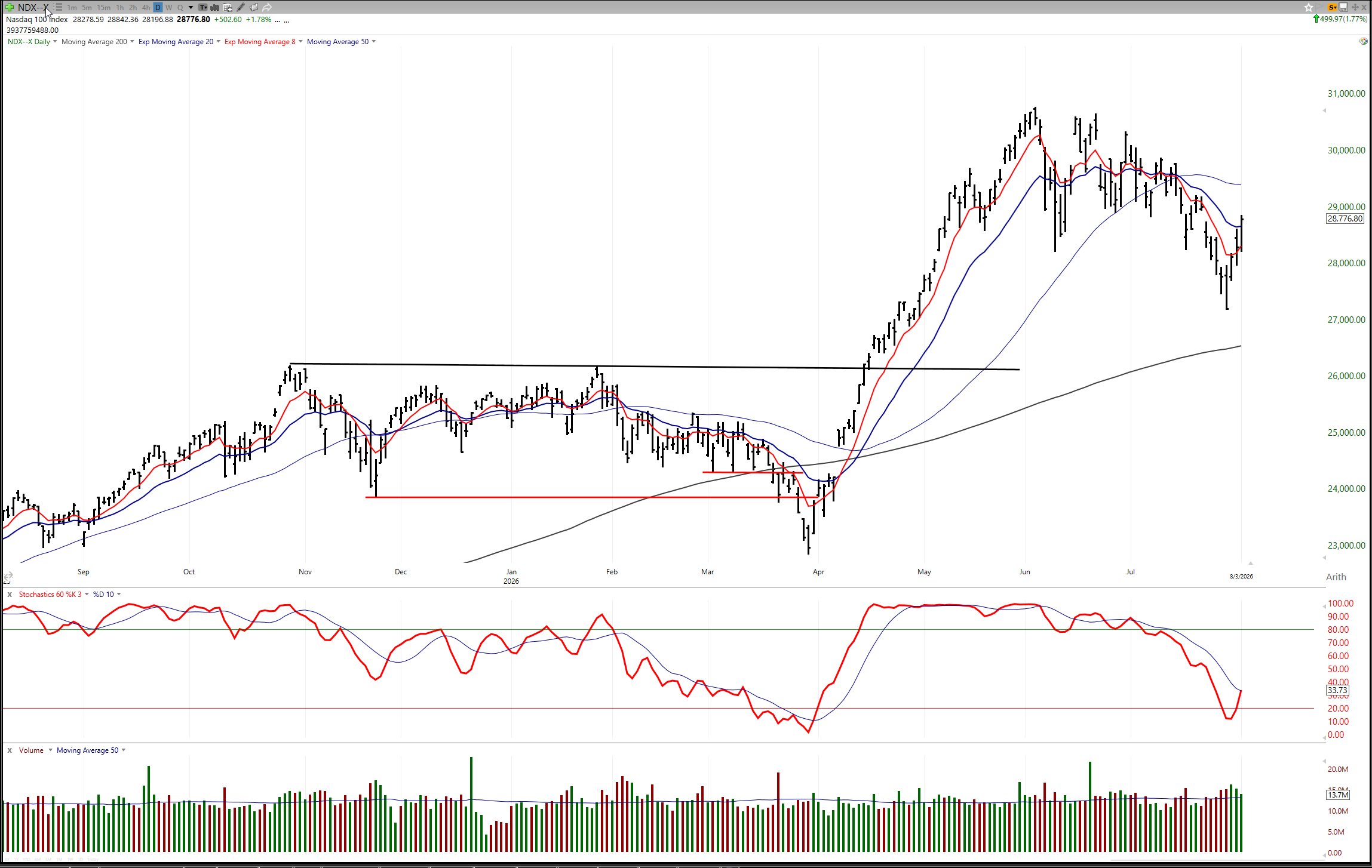Click the notes/cards icon in toolbar
The width and height of the screenshot is (1372, 868).
point(254,8)
